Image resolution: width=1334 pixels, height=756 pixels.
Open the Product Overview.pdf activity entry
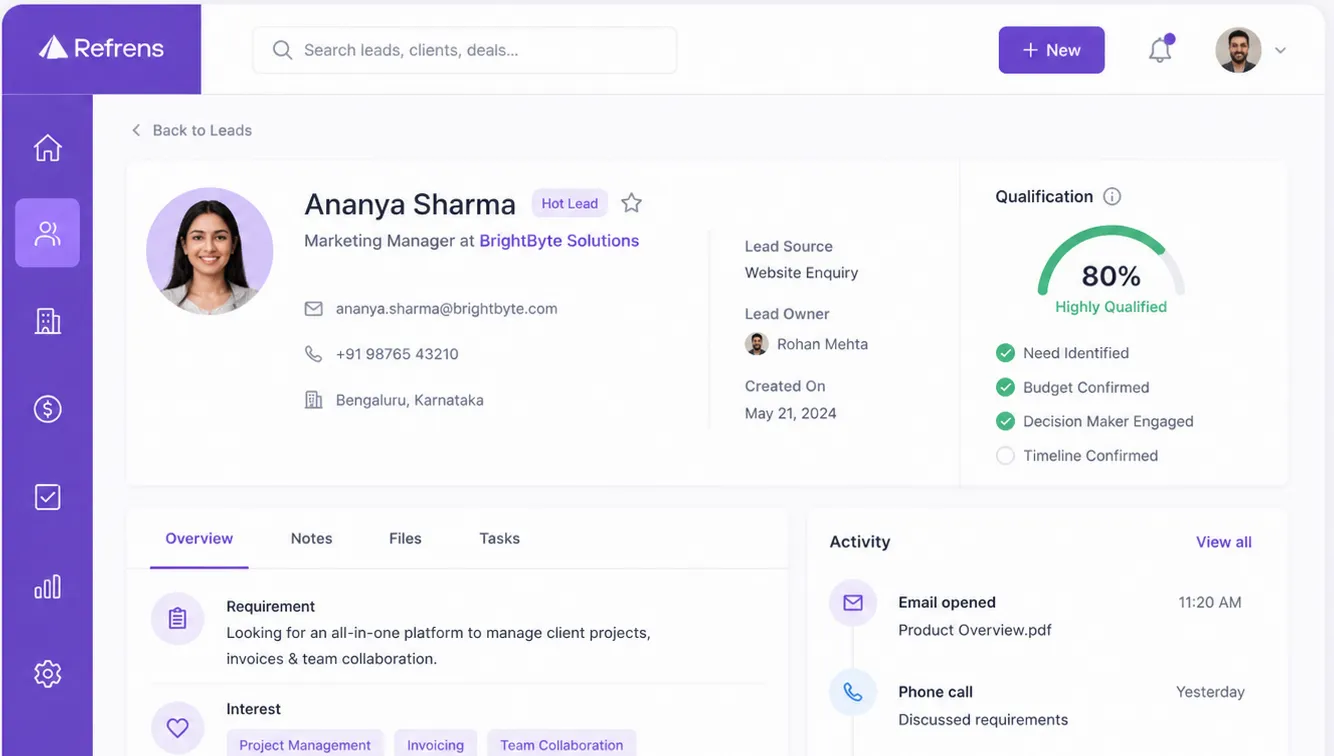(975, 630)
